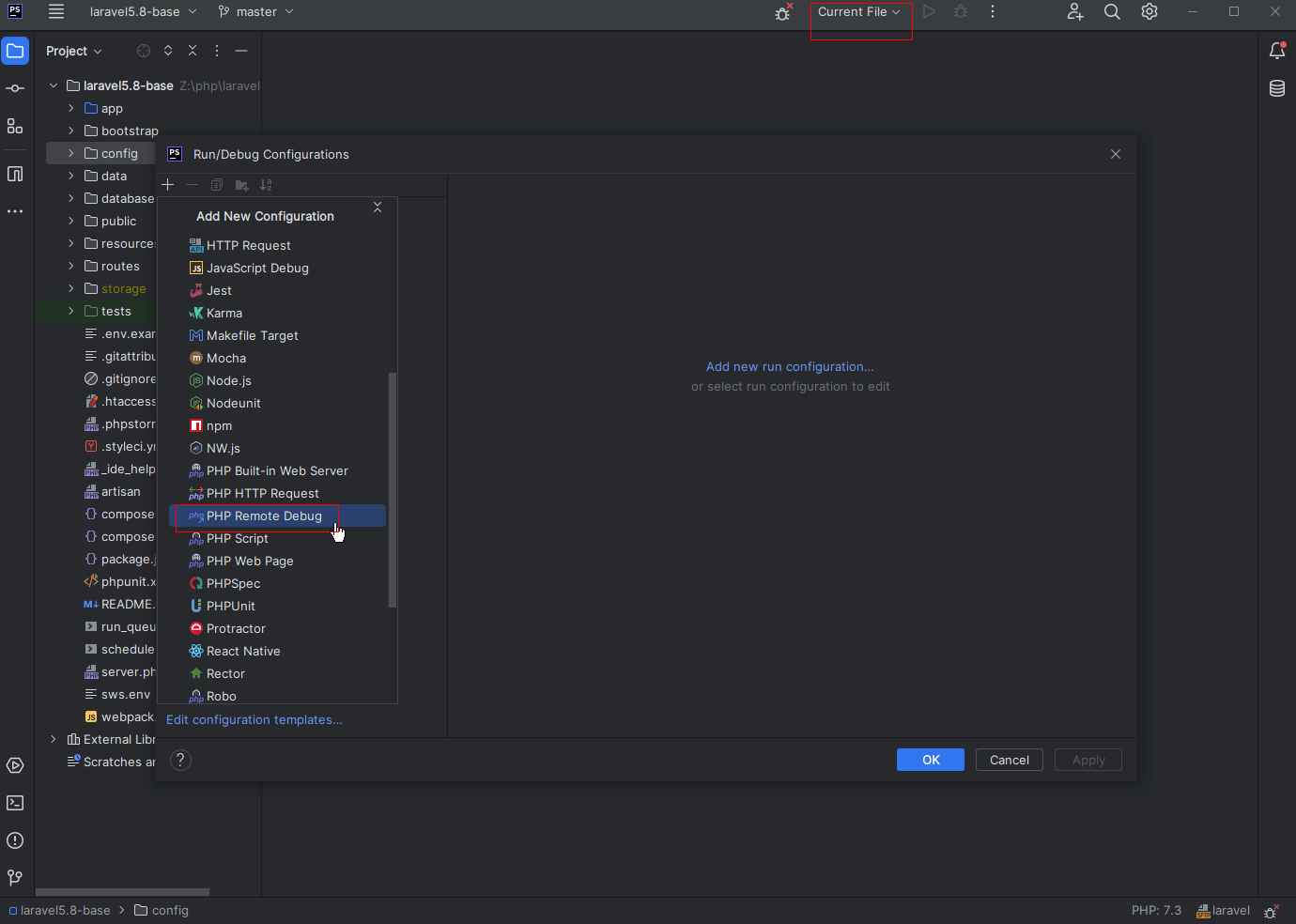
Task: Open the Notifications bell
Action: click(1277, 51)
